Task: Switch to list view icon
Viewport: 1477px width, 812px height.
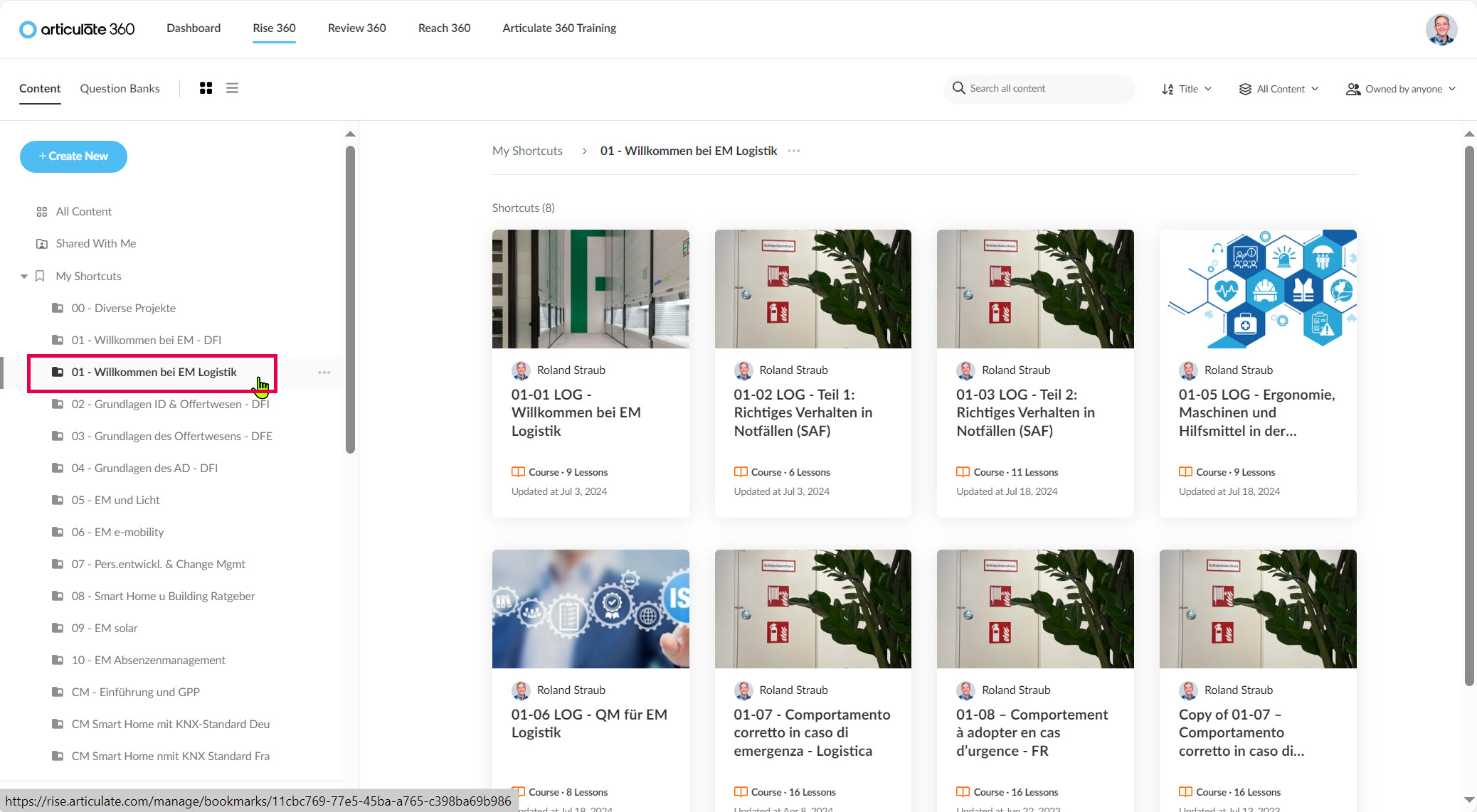Action: (232, 88)
